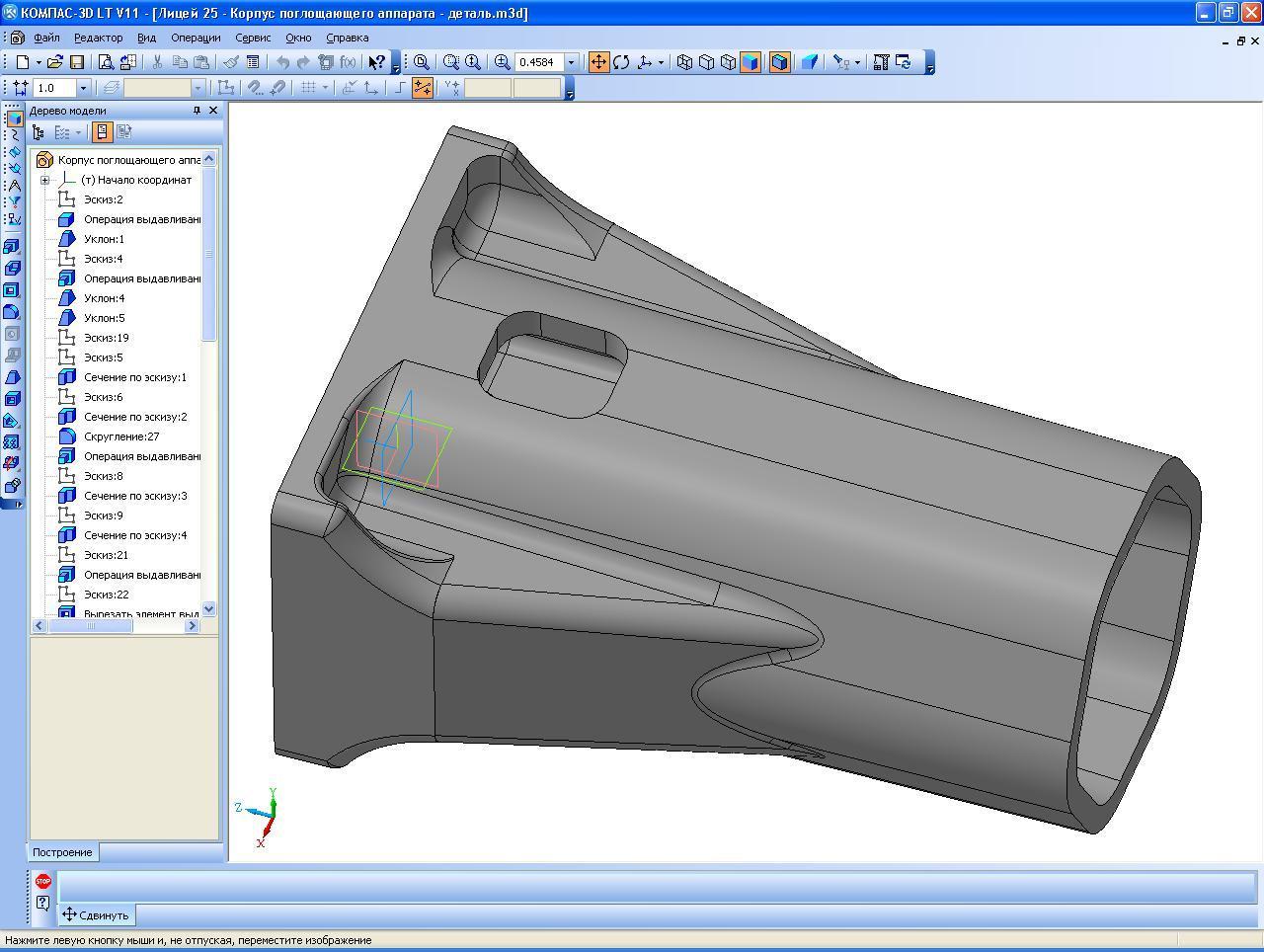Expand the Начало координат tree node
Viewport: 1264px width, 952px height.
tap(44, 180)
